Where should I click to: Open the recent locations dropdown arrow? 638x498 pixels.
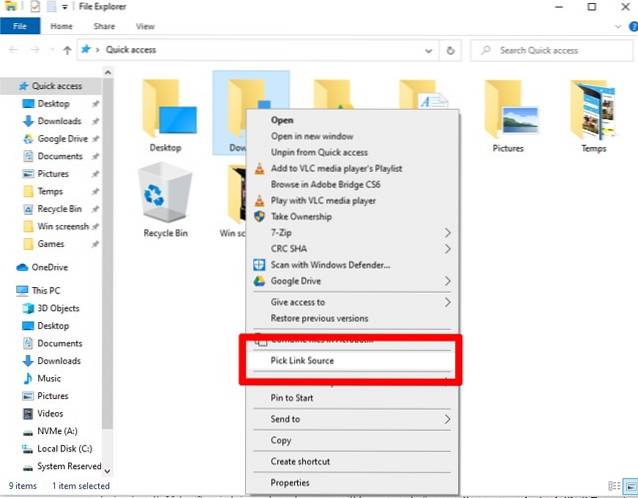(x=52, y=50)
